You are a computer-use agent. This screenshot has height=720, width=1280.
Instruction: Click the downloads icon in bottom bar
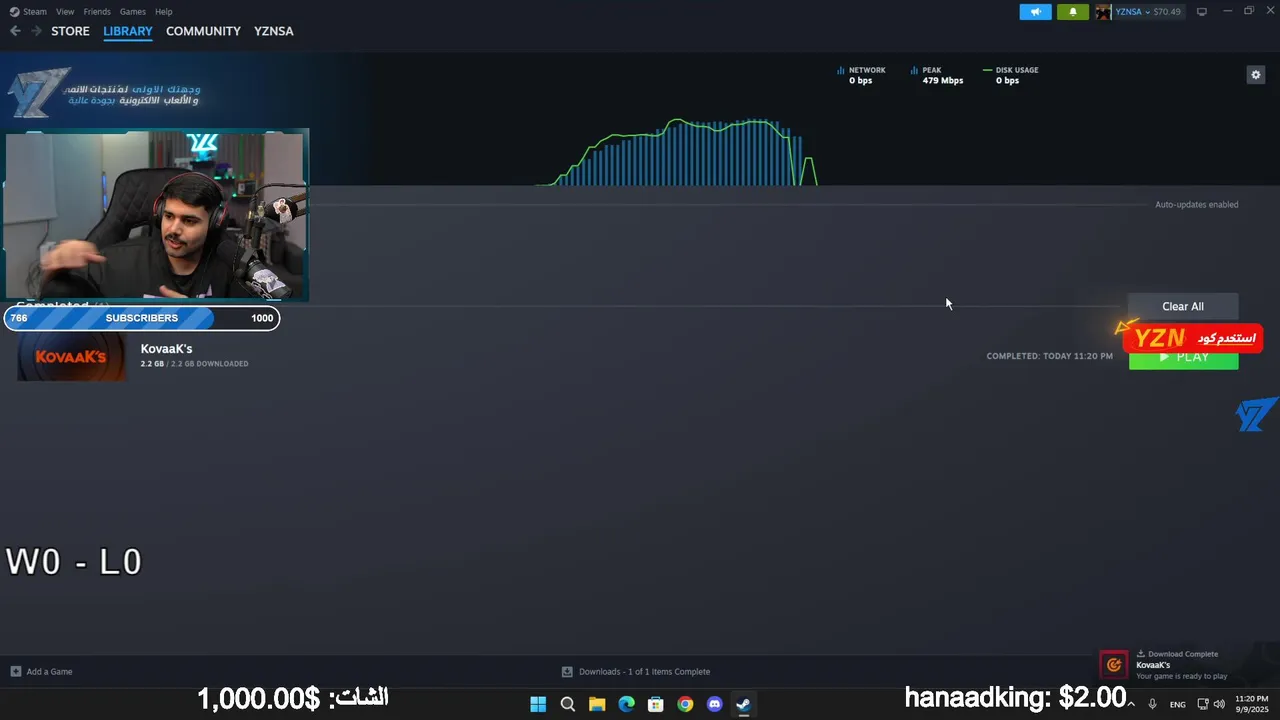click(567, 672)
